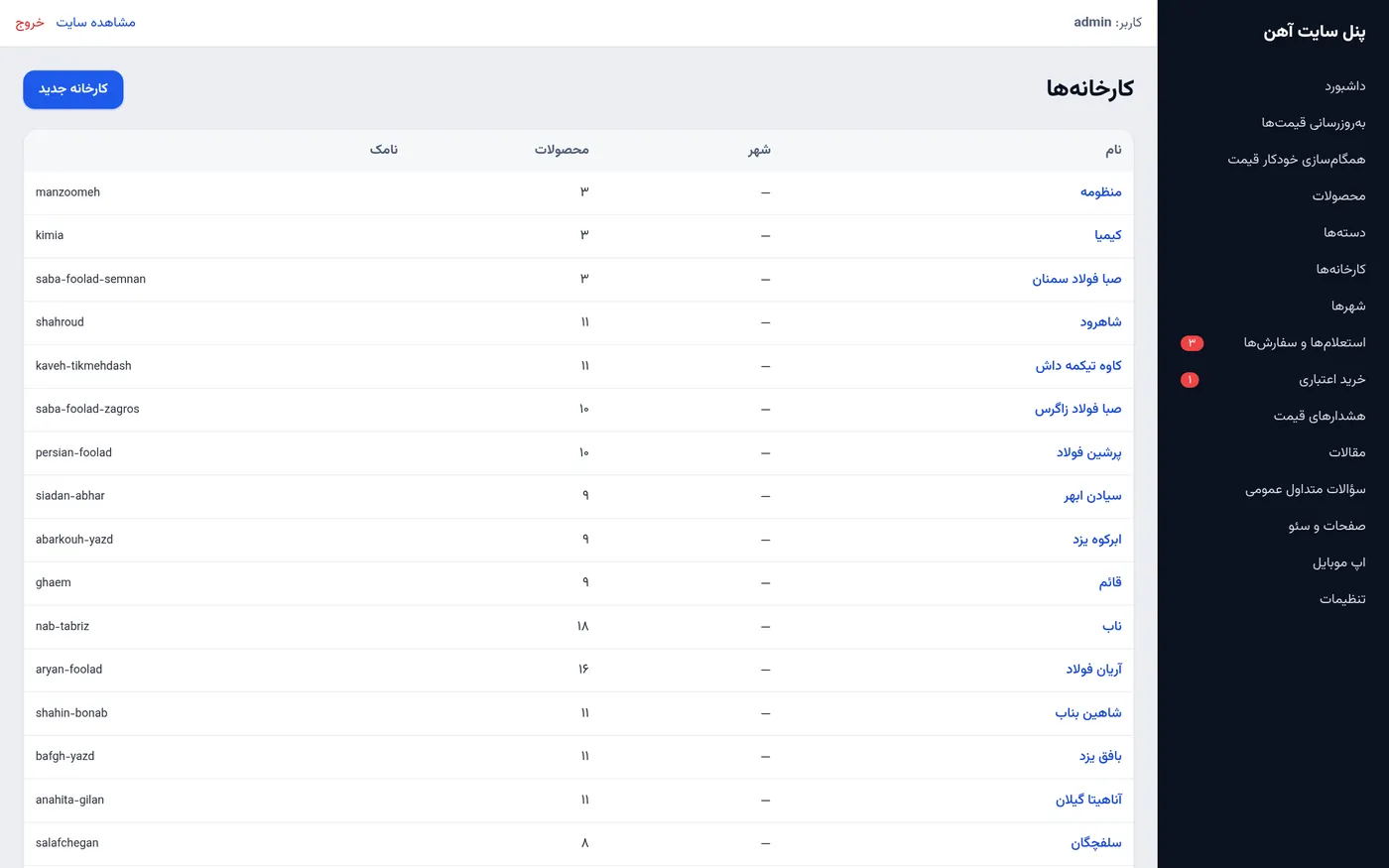The image size is (1389, 868).
Task: Open the پرشین فولاد factory link
Action: click(1088, 453)
